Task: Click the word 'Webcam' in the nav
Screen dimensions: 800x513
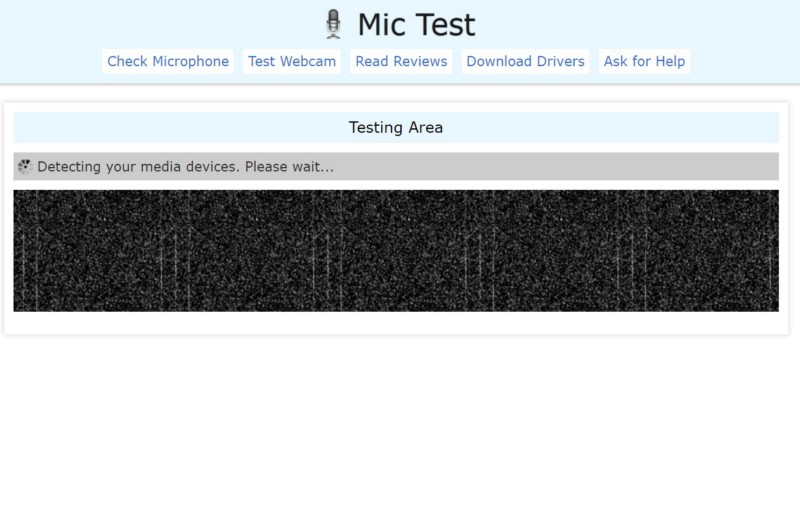Action: click(x=308, y=61)
